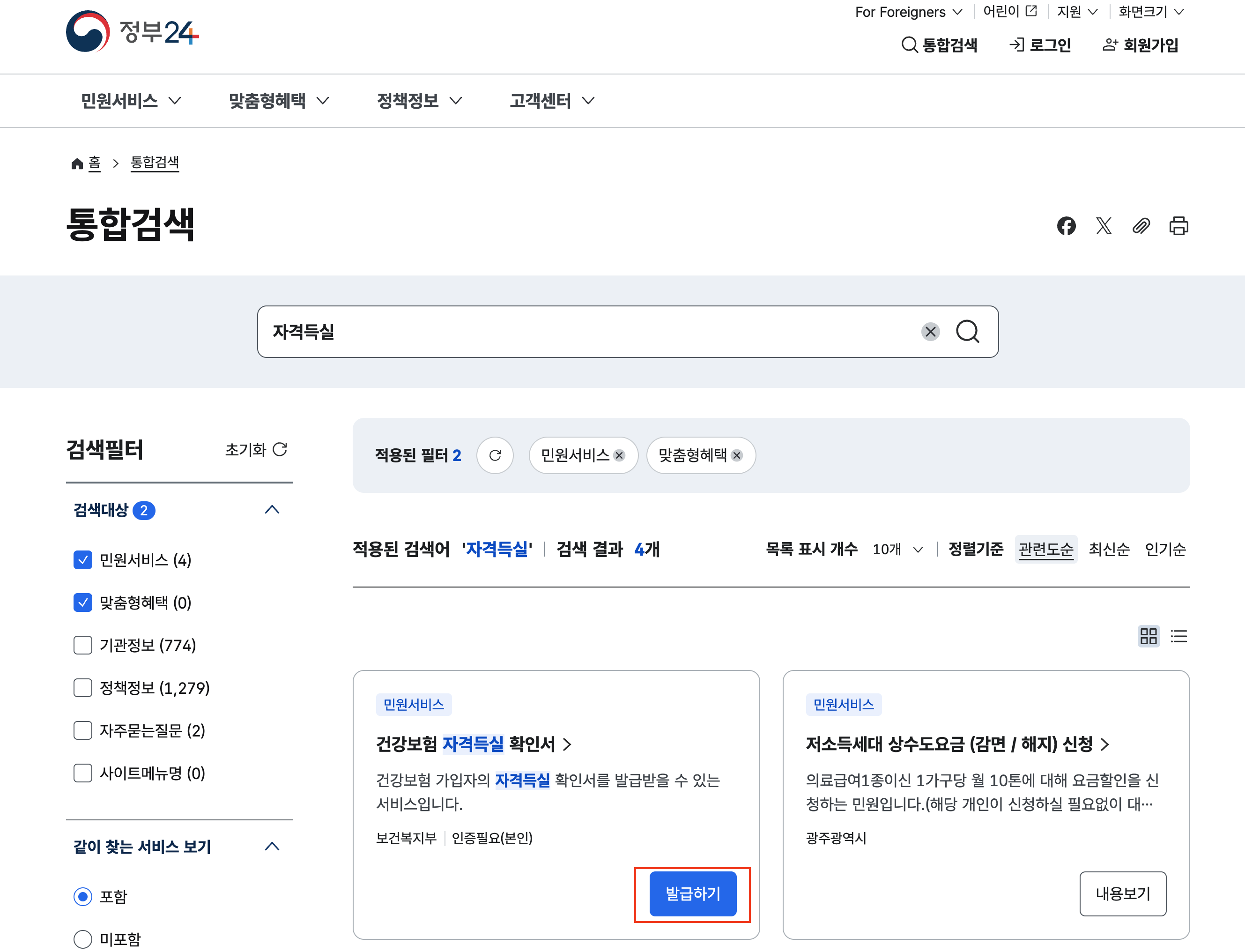Sort results by 최신순
Viewport: 1245px width, 952px height.
point(1109,549)
